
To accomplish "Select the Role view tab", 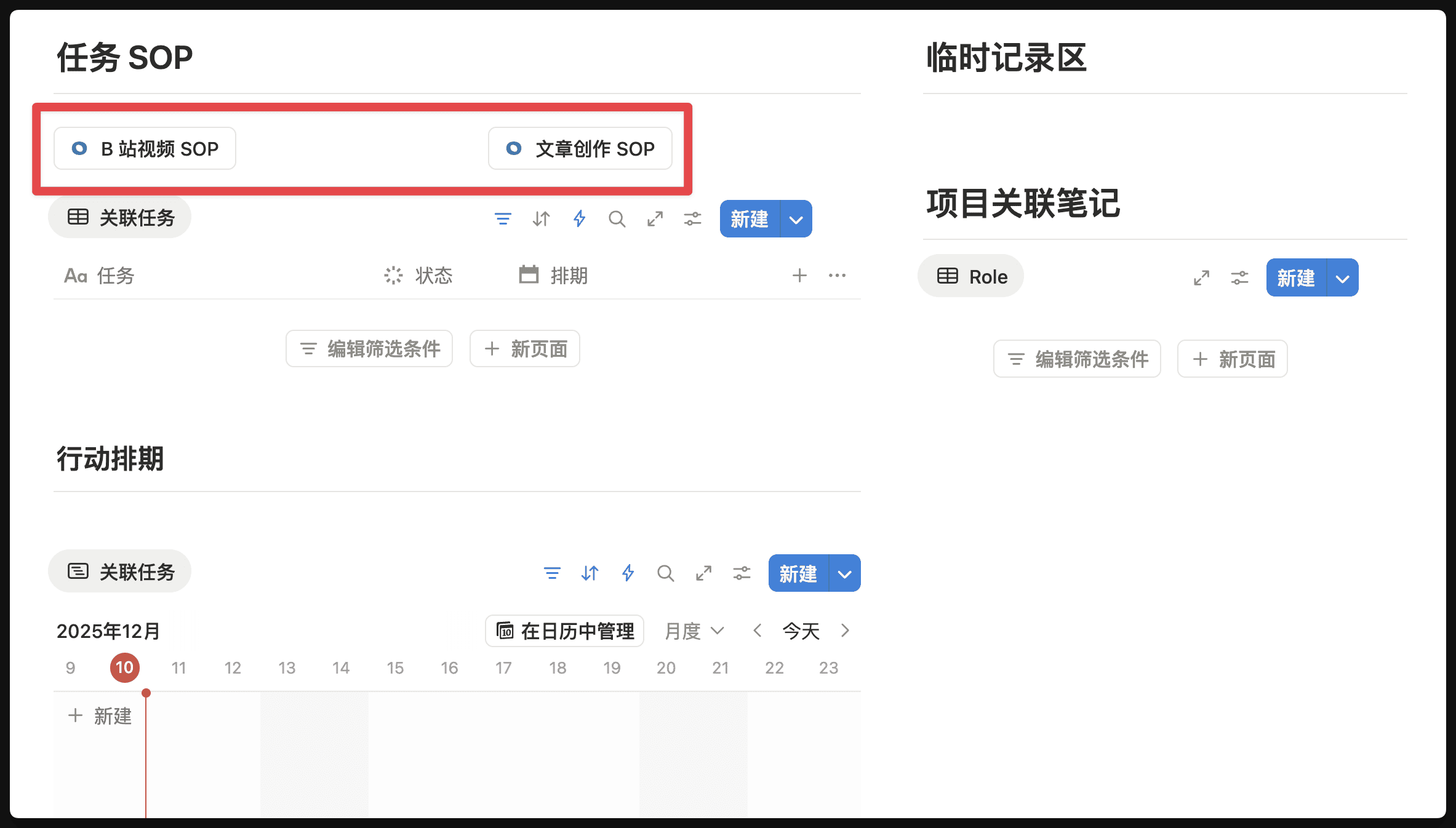I will click(x=971, y=277).
